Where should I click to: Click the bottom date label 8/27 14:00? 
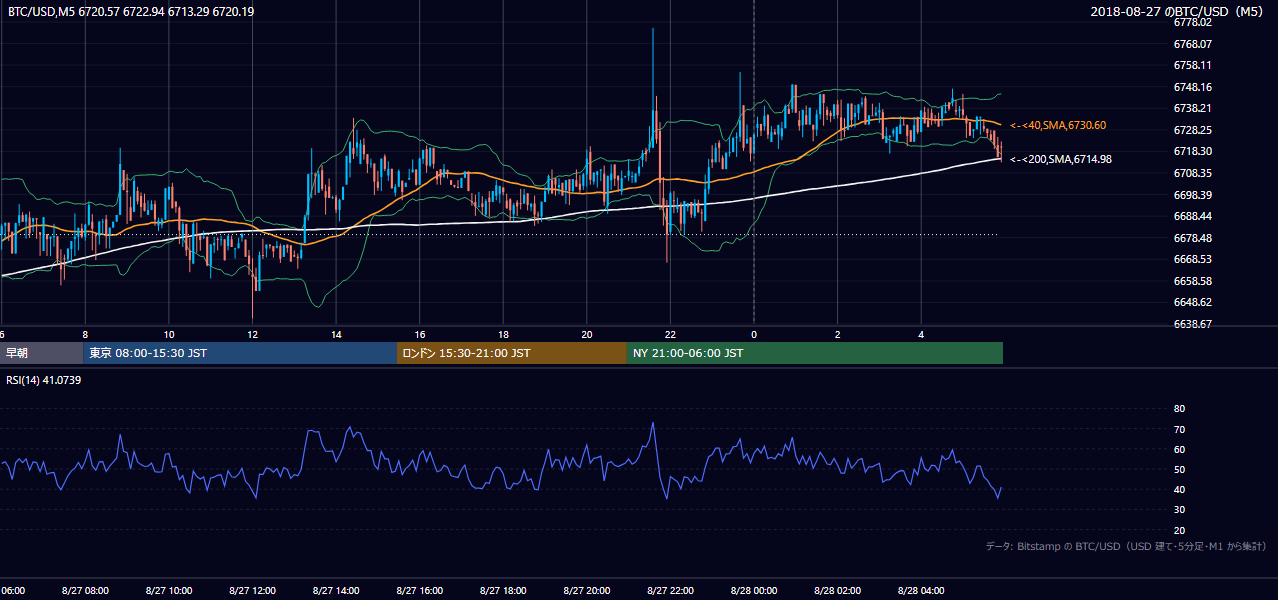tap(336, 591)
